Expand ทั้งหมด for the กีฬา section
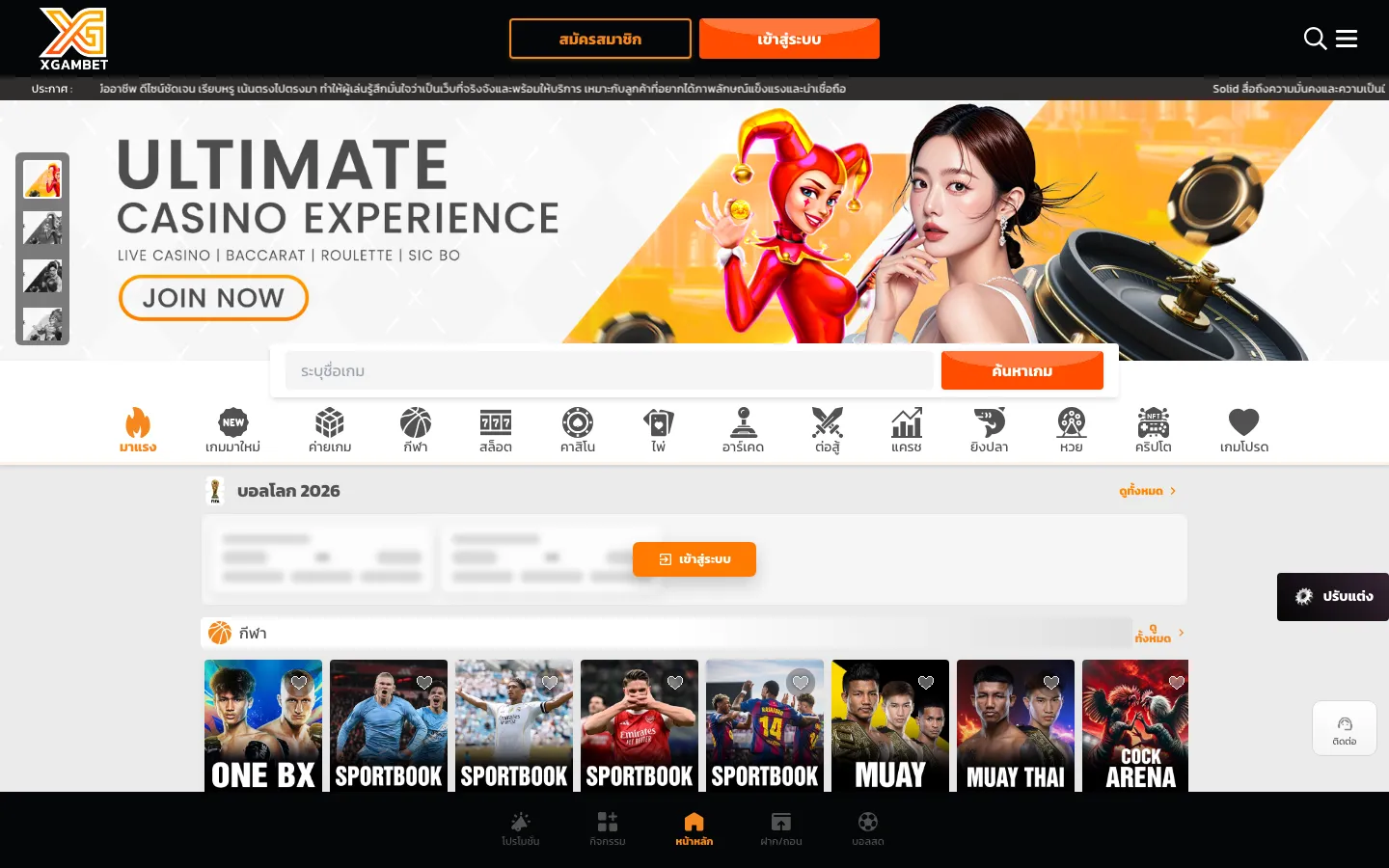The height and width of the screenshot is (868, 1389). tap(1159, 633)
